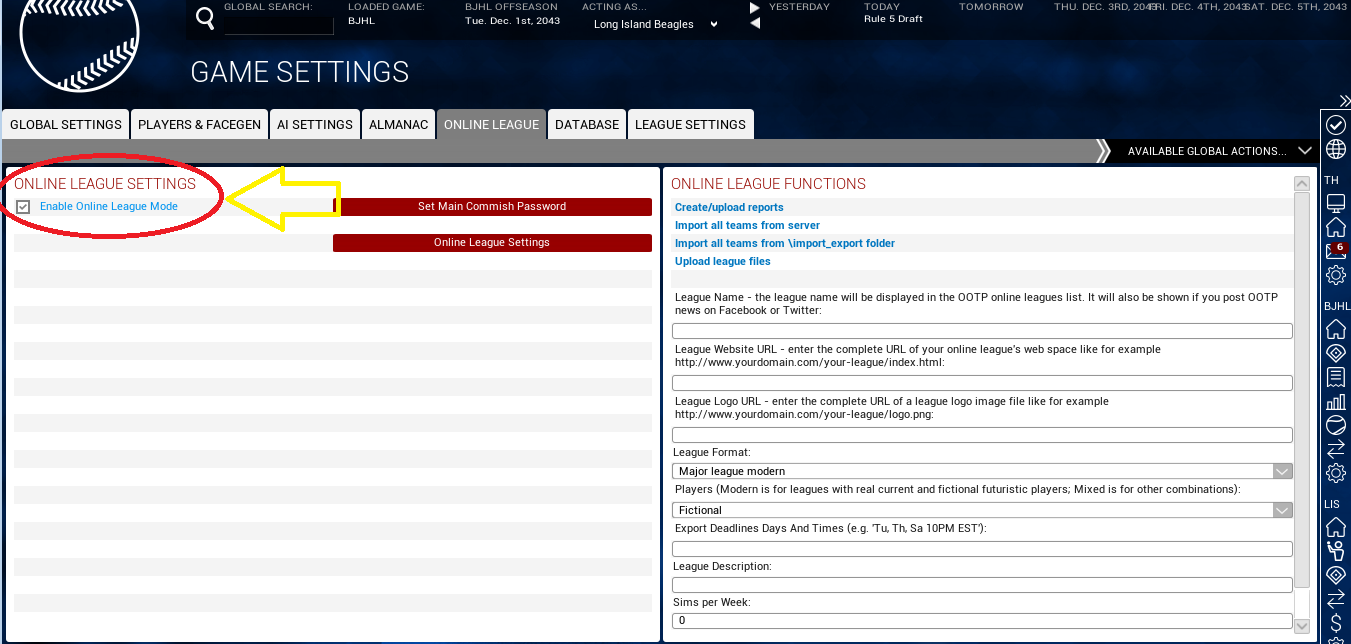Click the play forward arrow icon
1351x644 pixels.
[x=755, y=8]
